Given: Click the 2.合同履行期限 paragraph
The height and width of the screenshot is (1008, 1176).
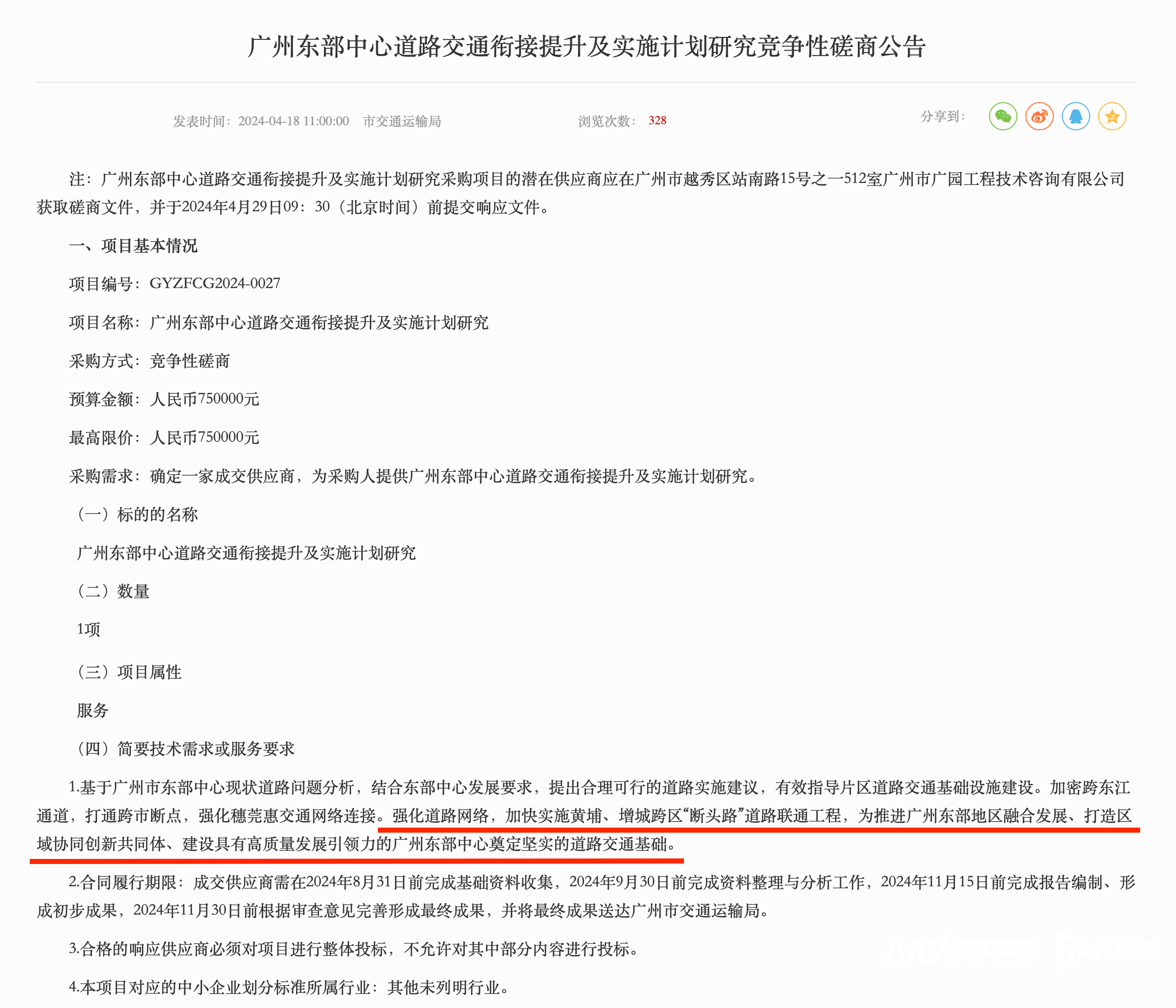Looking at the screenshot, I should tap(586, 896).
